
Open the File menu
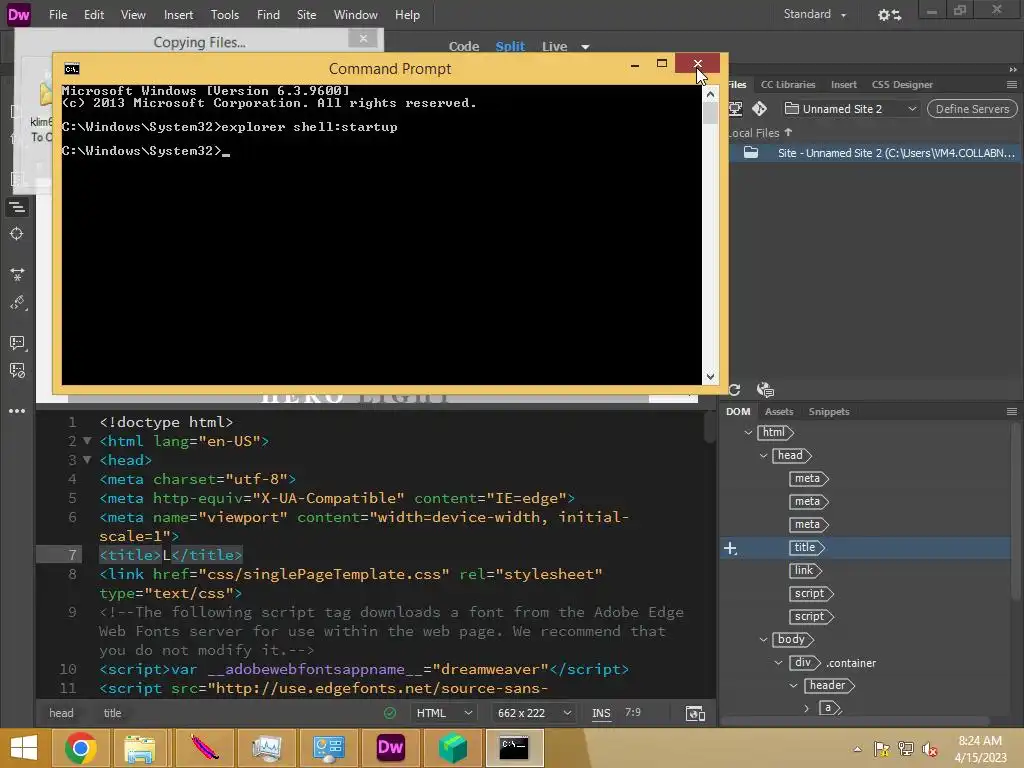click(x=58, y=14)
